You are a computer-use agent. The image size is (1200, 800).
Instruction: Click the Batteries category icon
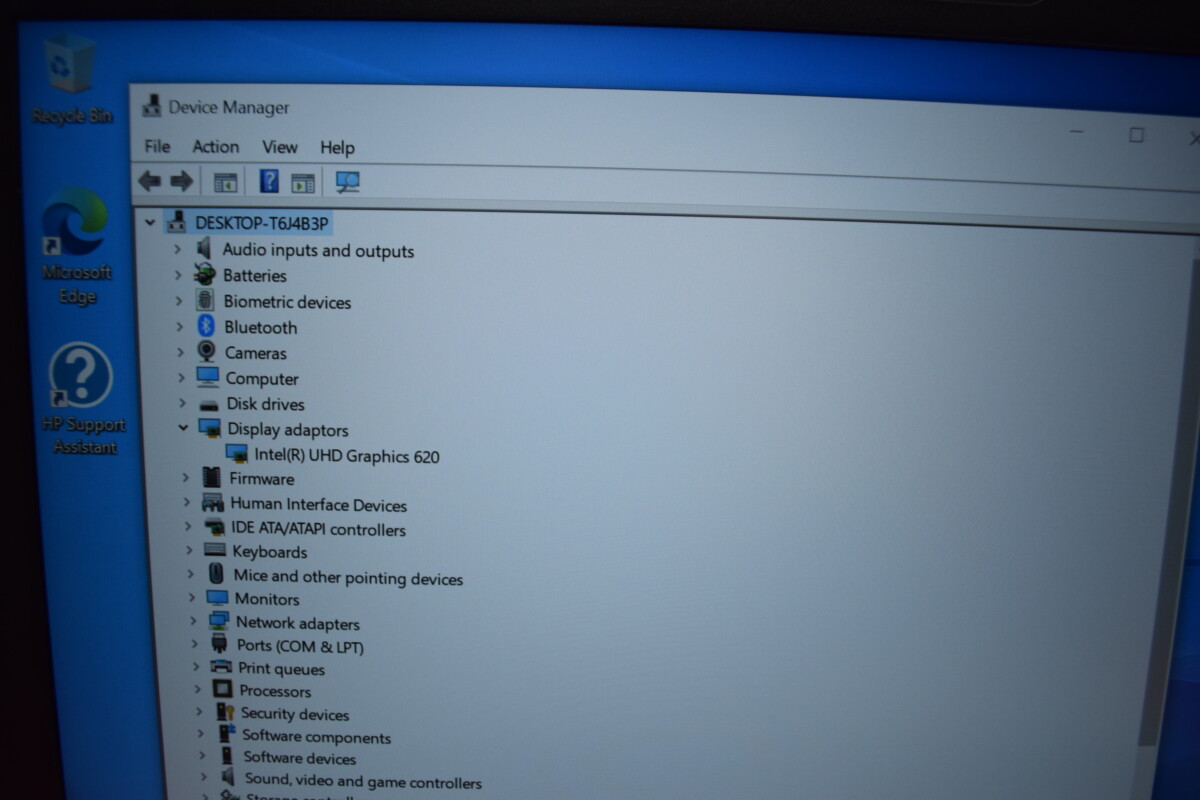pyautogui.click(x=205, y=275)
